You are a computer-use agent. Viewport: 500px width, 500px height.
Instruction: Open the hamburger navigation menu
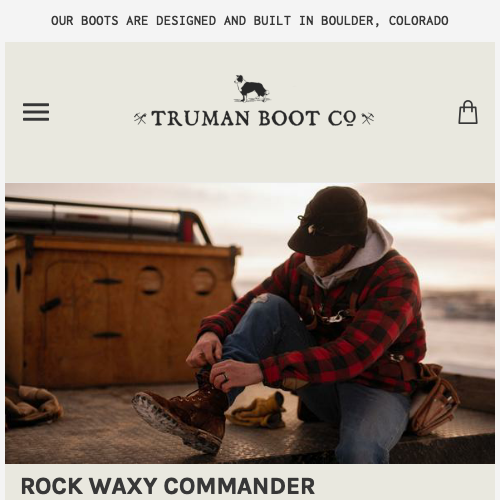(x=36, y=112)
